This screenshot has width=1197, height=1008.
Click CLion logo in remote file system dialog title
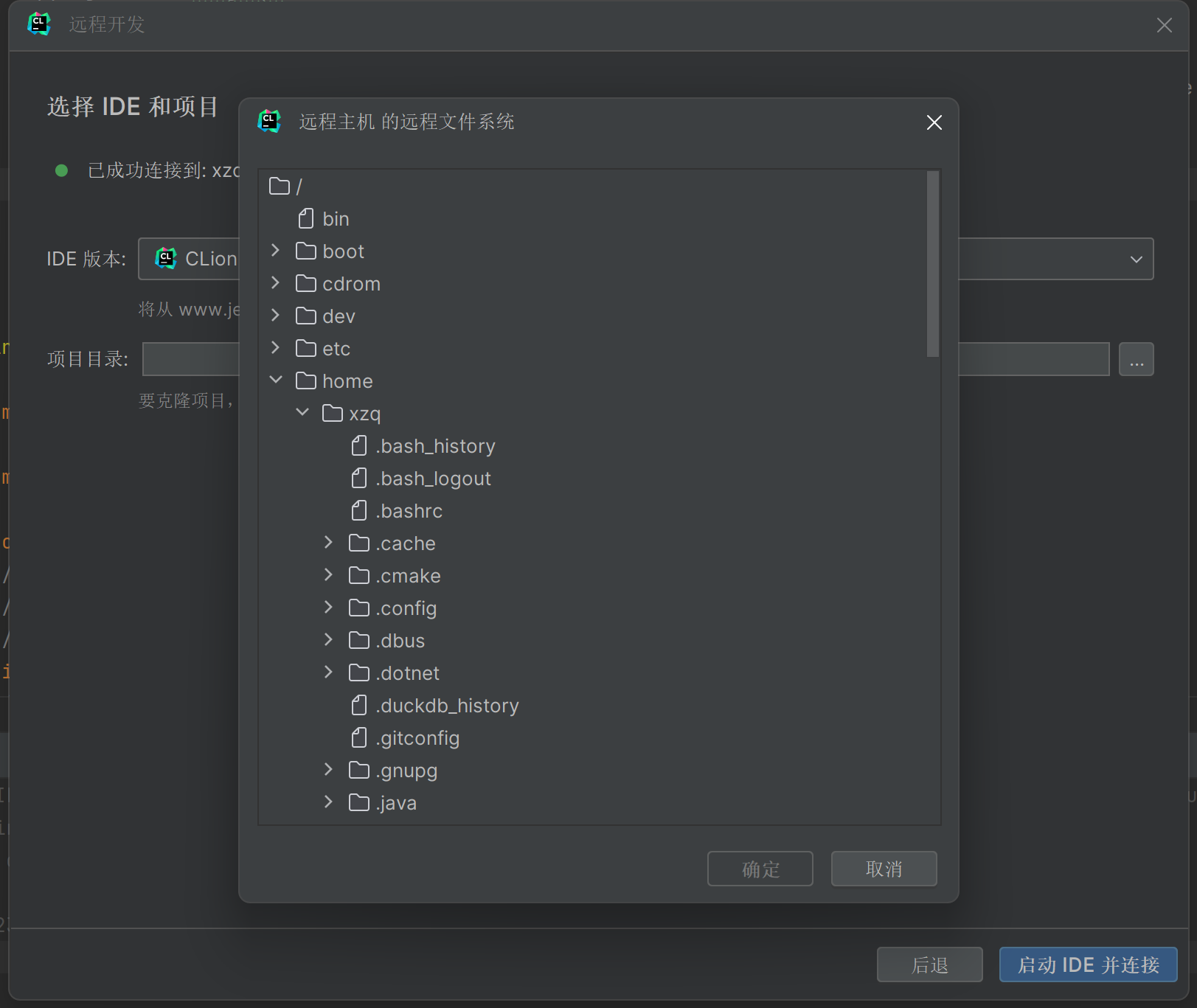269,121
